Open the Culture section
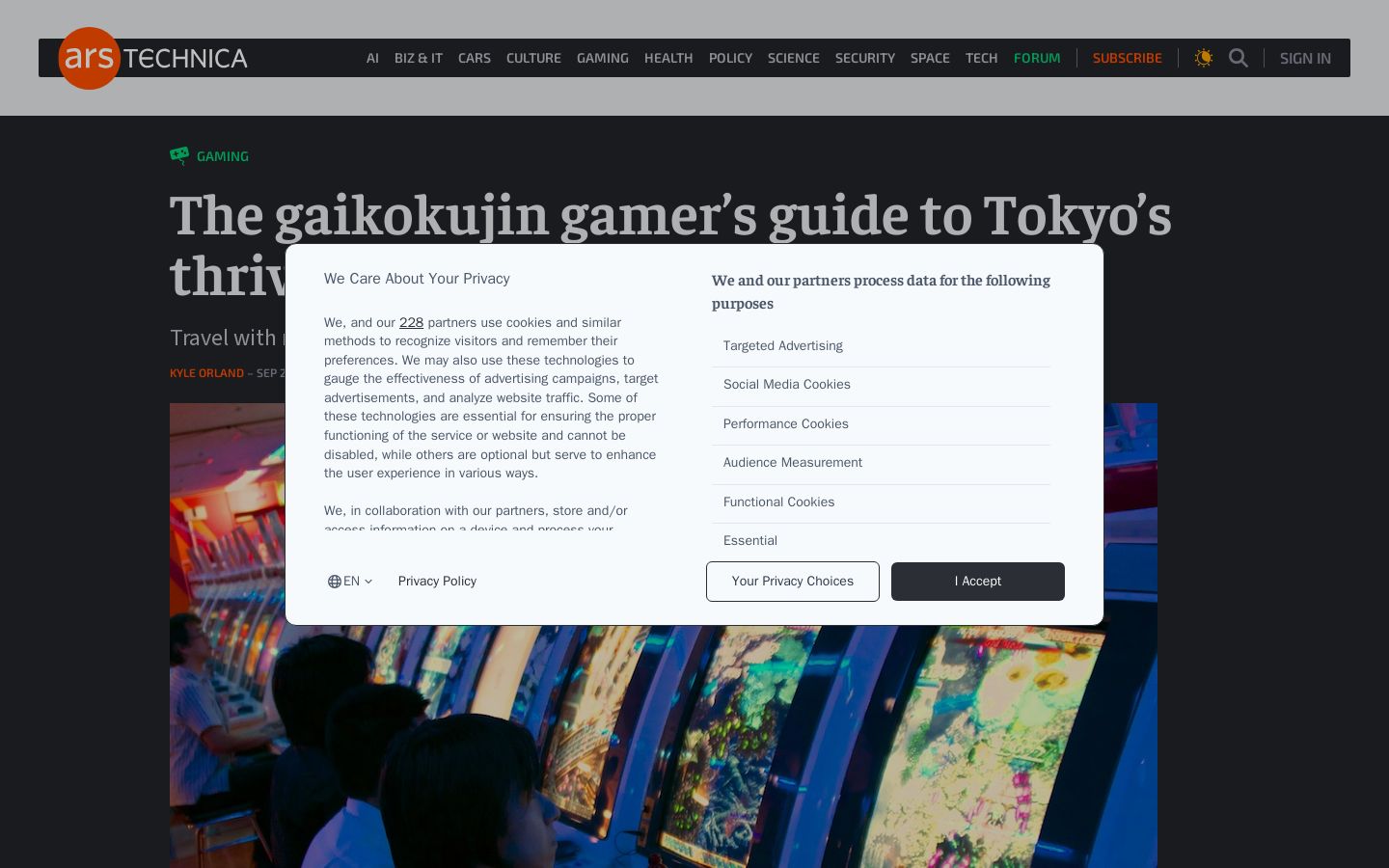 pyautogui.click(x=533, y=58)
